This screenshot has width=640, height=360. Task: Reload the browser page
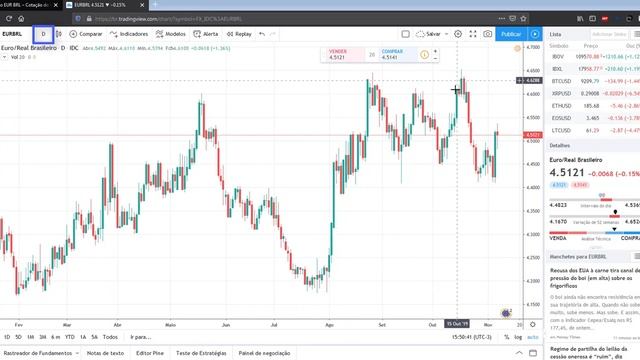[x=9, y=19]
